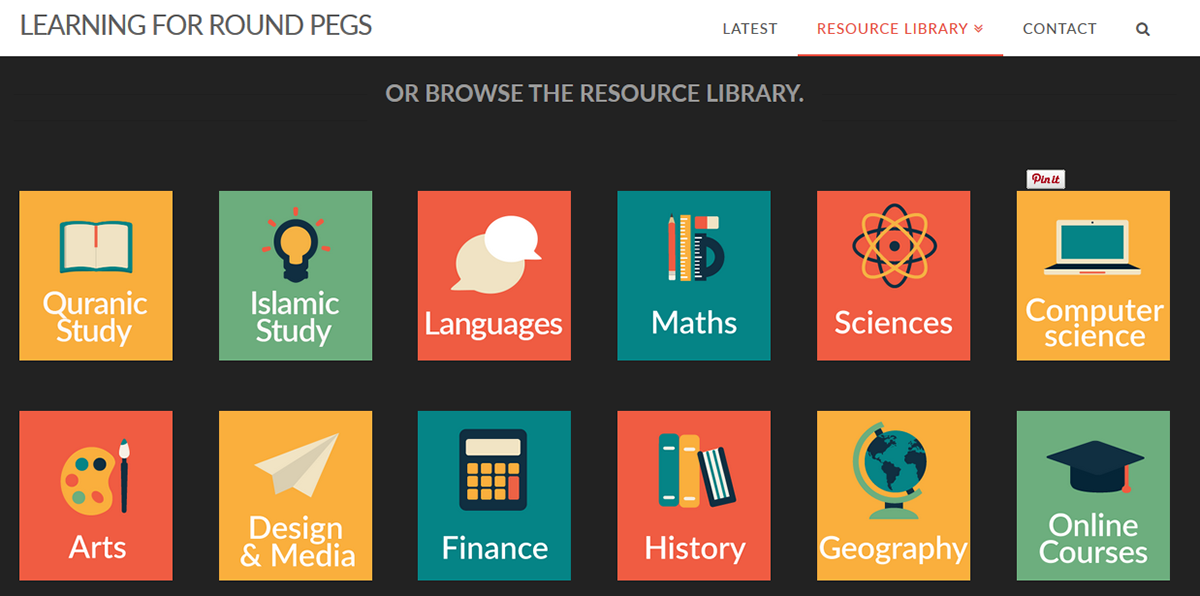This screenshot has width=1200, height=596.
Task: Click the Finance category label text
Action: click(x=495, y=548)
